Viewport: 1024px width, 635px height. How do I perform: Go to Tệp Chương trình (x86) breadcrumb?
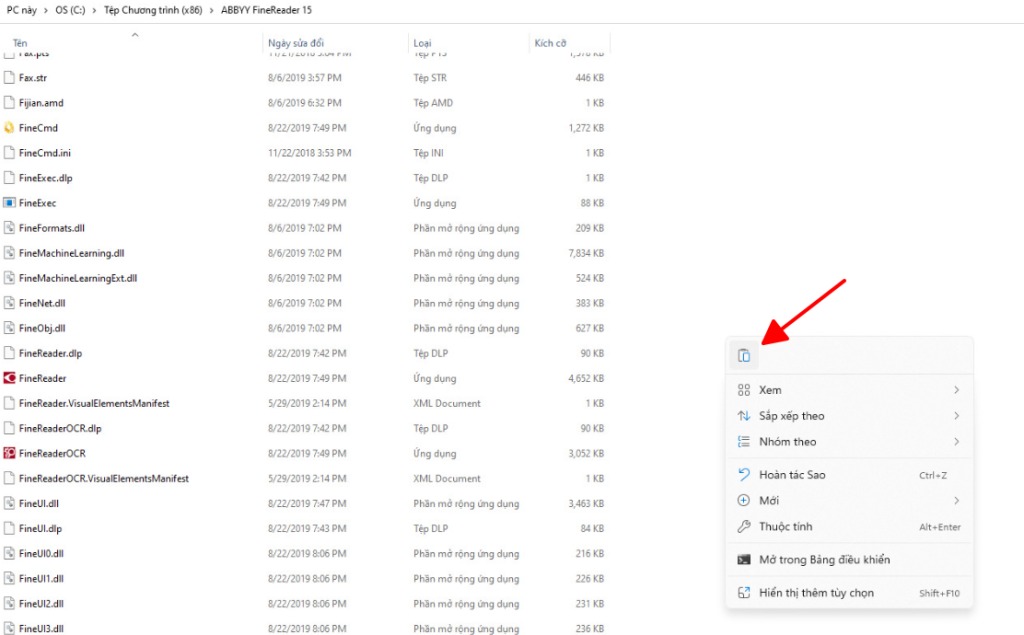coord(153,10)
